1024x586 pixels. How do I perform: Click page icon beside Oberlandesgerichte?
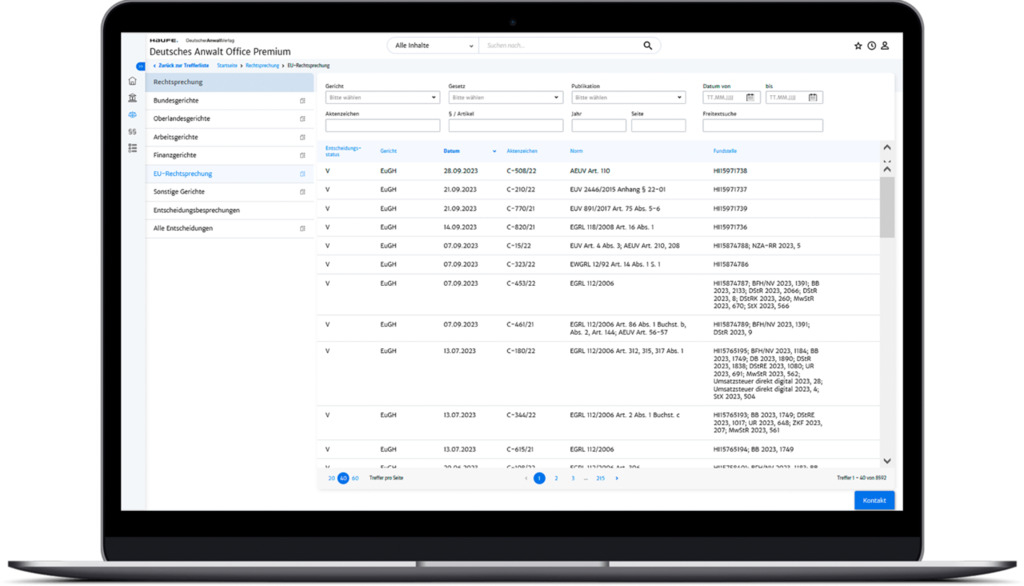click(302, 119)
